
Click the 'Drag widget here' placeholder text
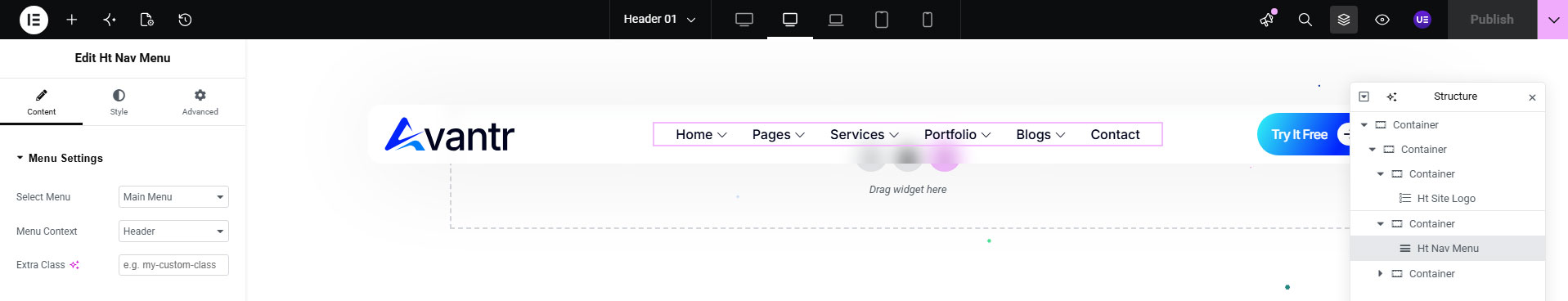[907, 190]
